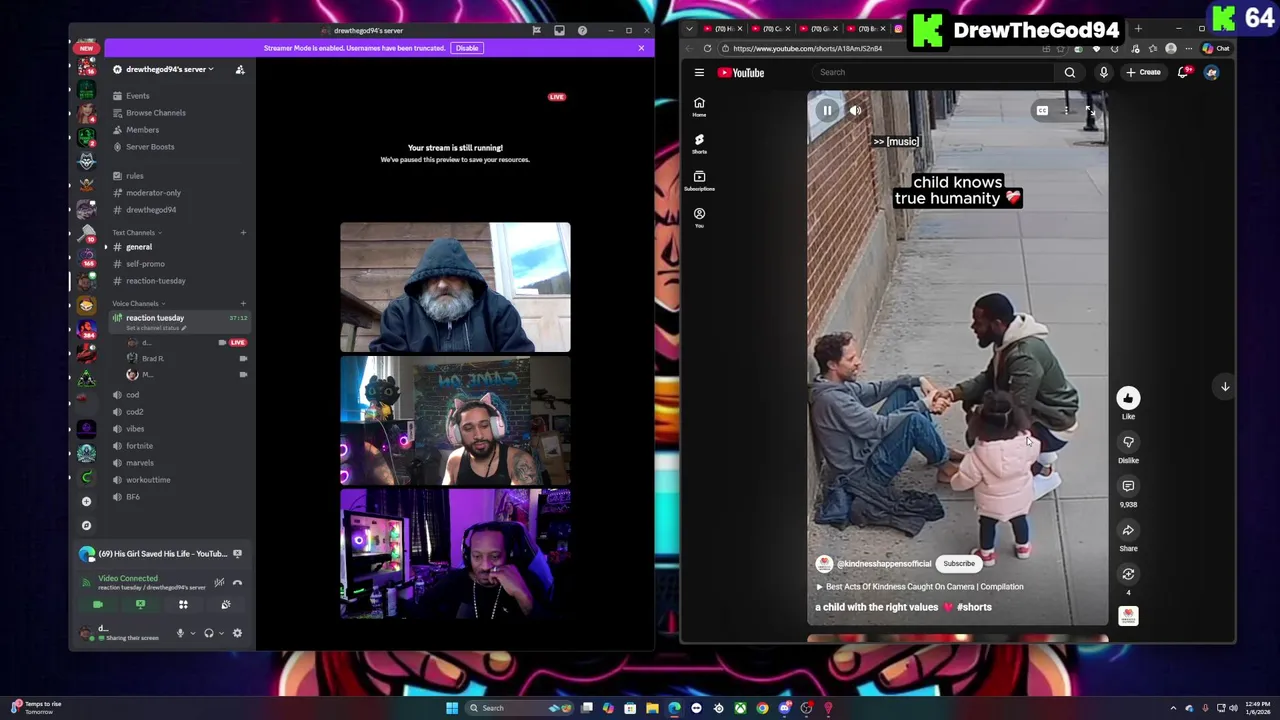Go to next short with down arrow
This screenshot has height=720, width=1280.
[1225, 386]
